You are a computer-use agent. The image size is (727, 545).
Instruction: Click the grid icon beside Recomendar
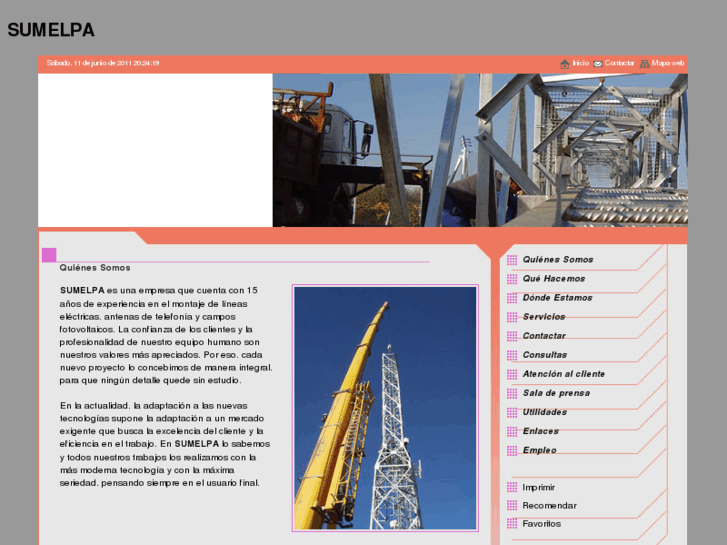512,505
